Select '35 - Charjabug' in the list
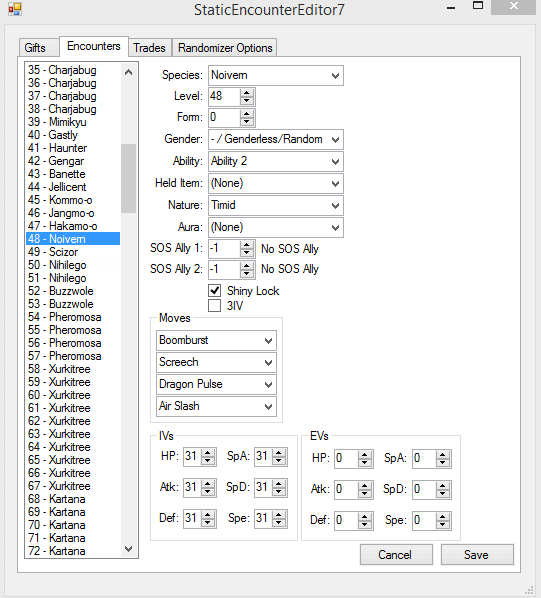 [73, 70]
